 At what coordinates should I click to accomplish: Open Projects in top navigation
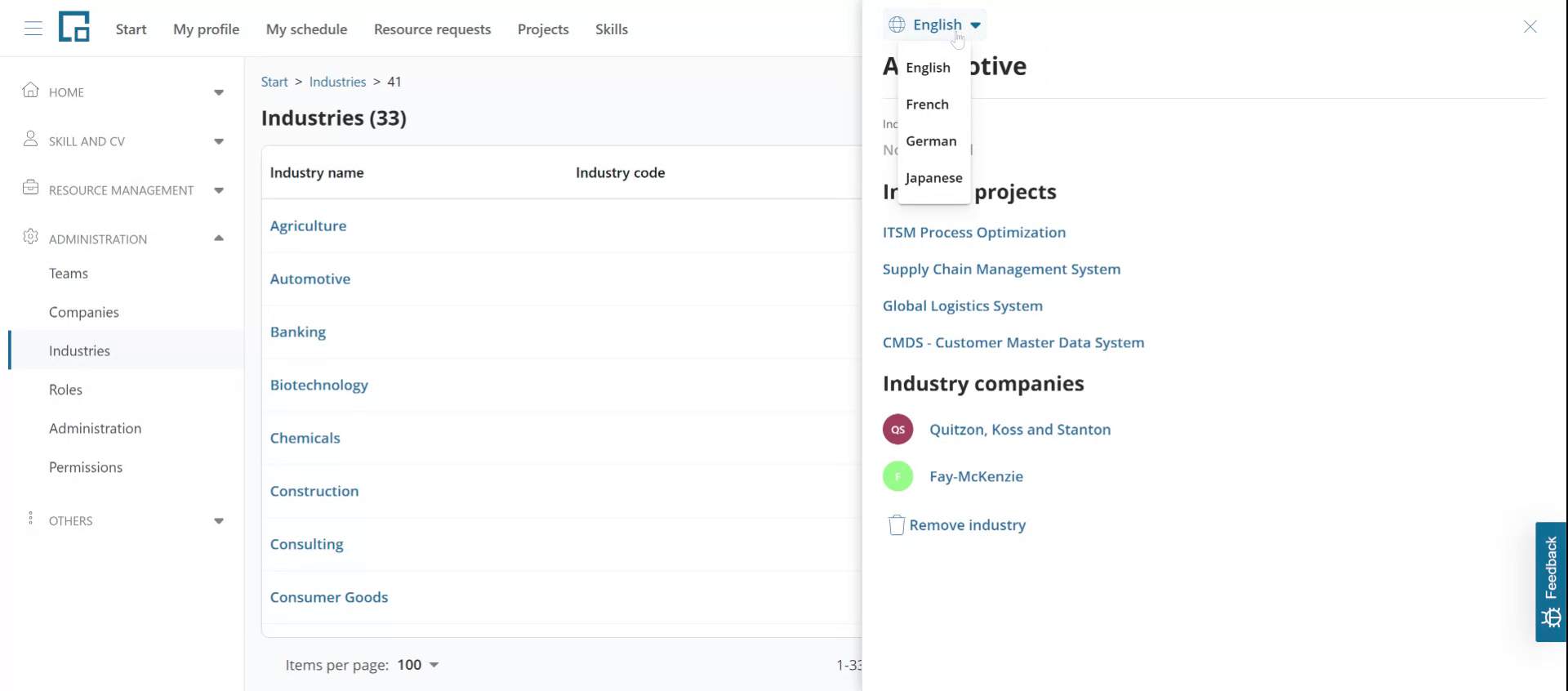pyautogui.click(x=543, y=29)
